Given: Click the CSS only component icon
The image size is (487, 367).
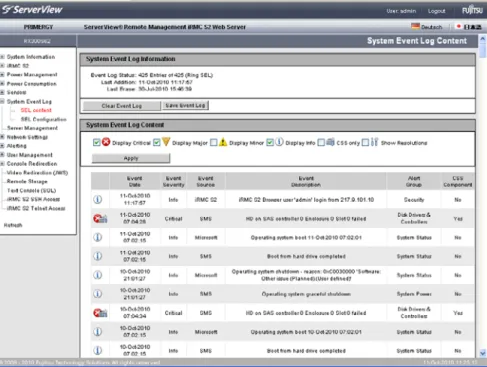Looking at the screenshot, I should (x=330, y=142).
